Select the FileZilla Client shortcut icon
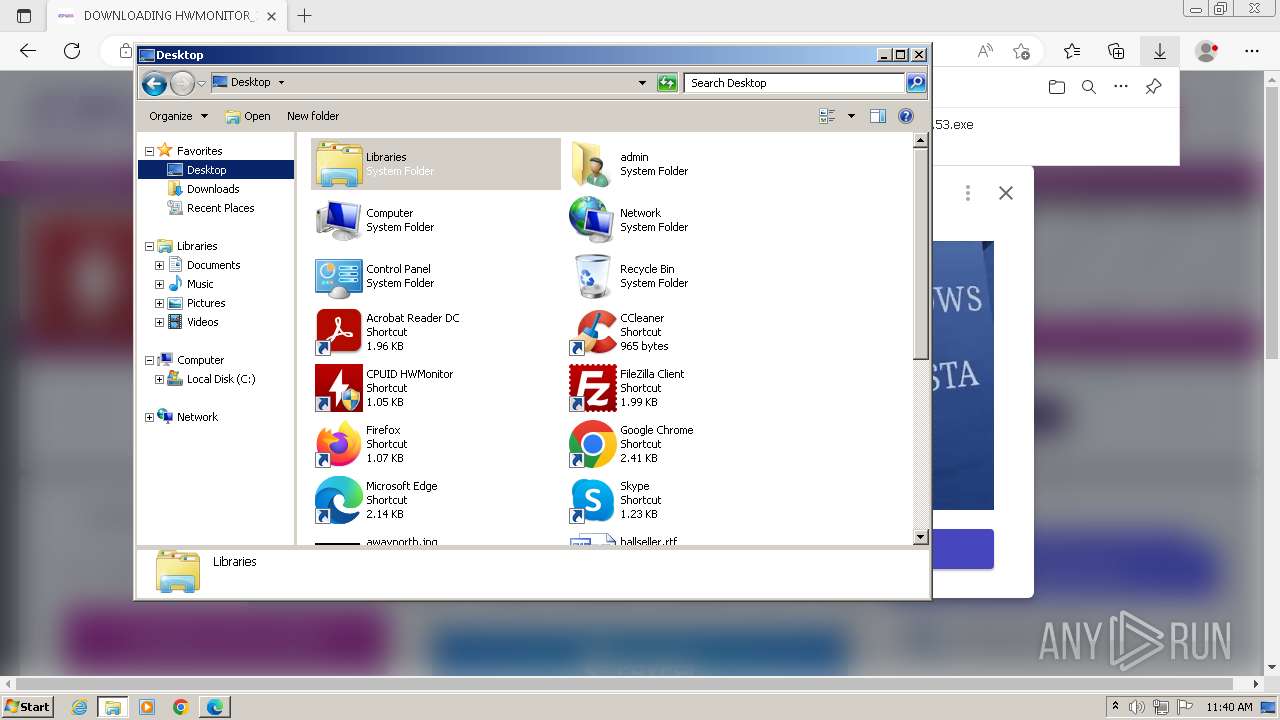This screenshot has width=1280, height=720. [592, 388]
